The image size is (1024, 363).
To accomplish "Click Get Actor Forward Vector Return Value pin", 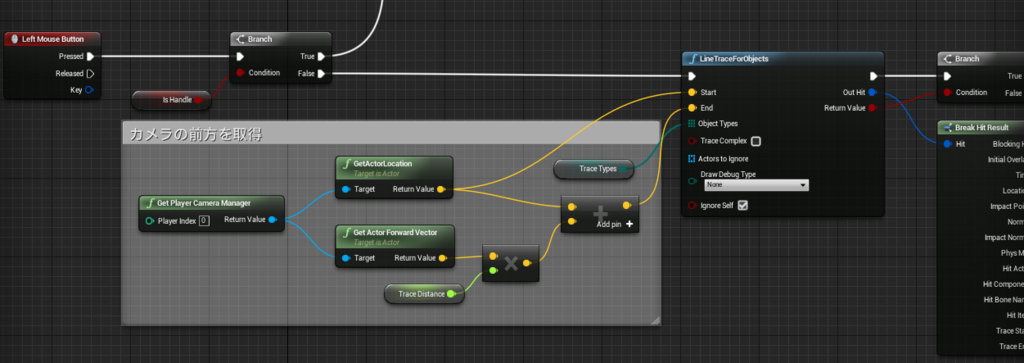I will coord(443,258).
